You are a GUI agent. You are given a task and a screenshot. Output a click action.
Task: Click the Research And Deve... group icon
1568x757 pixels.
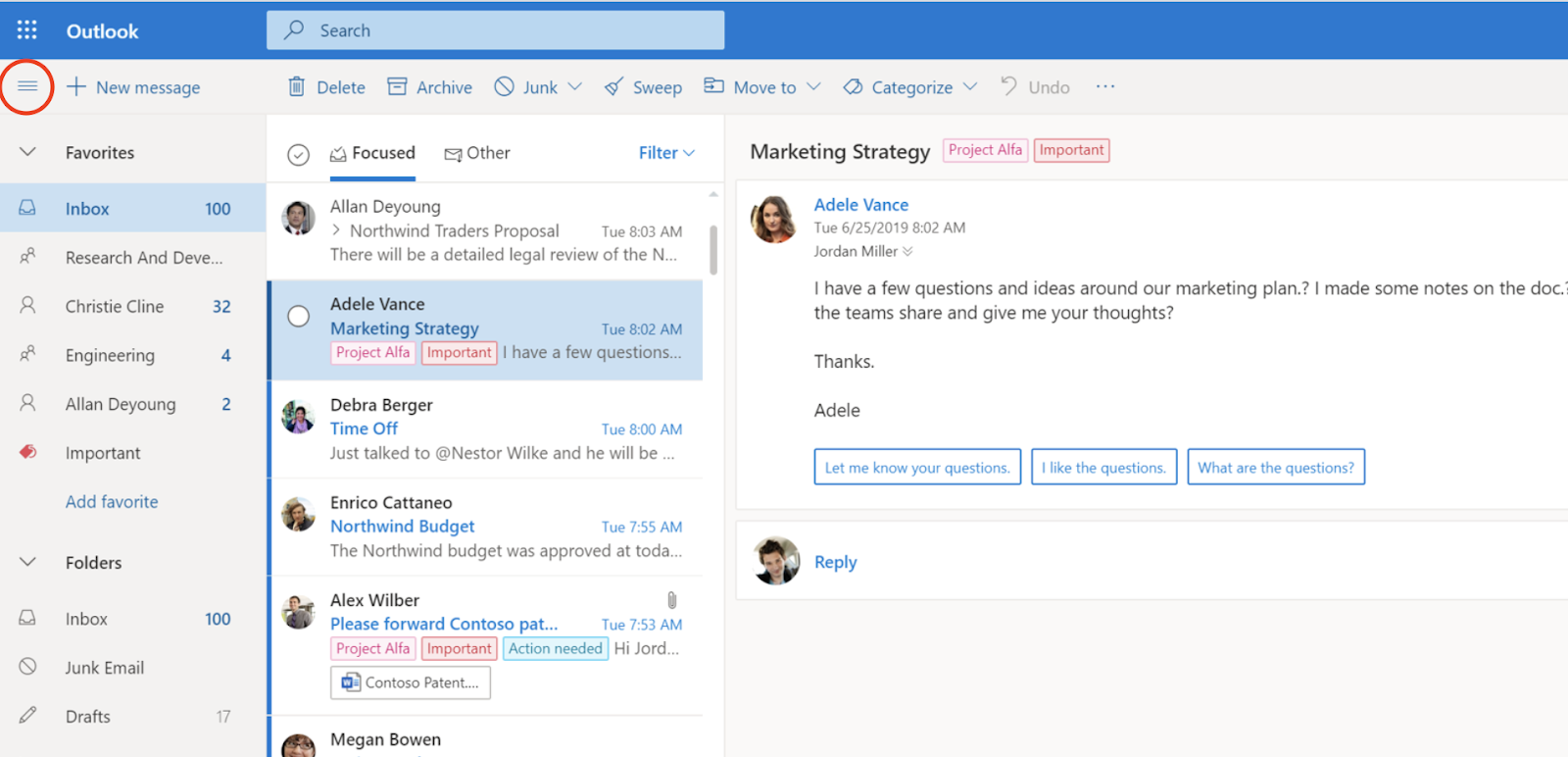pyautogui.click(x=27, y=256)
